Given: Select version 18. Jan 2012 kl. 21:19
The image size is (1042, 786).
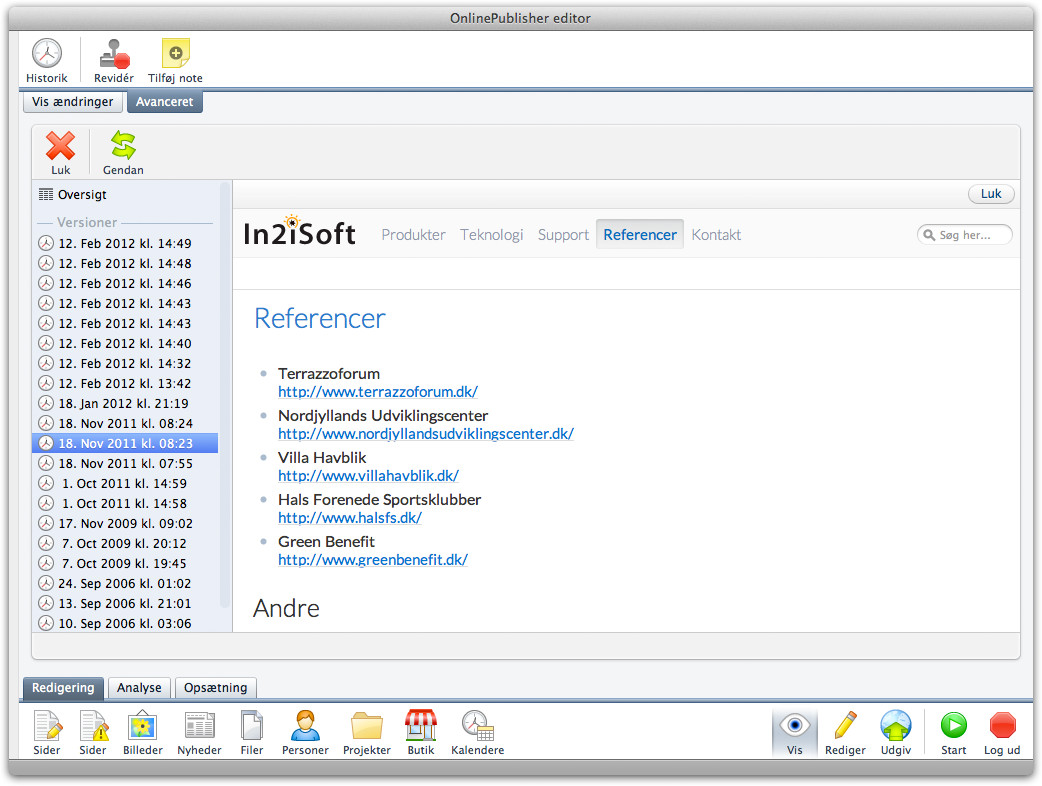Looking at the screenshot, I should [124, 403].
